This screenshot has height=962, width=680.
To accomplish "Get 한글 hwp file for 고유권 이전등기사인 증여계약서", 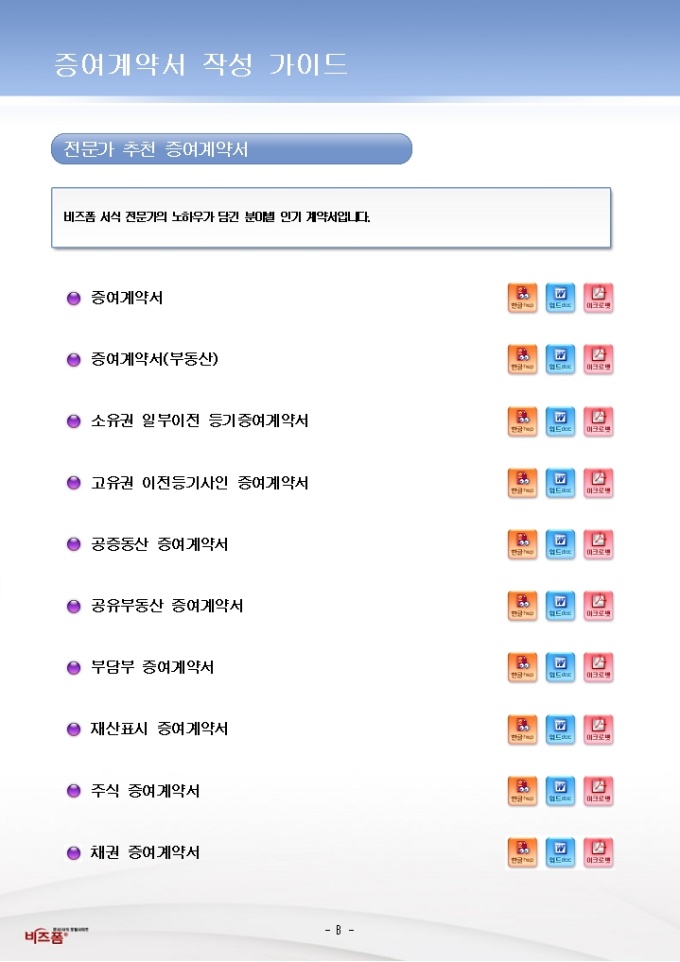I will point(522,483).
